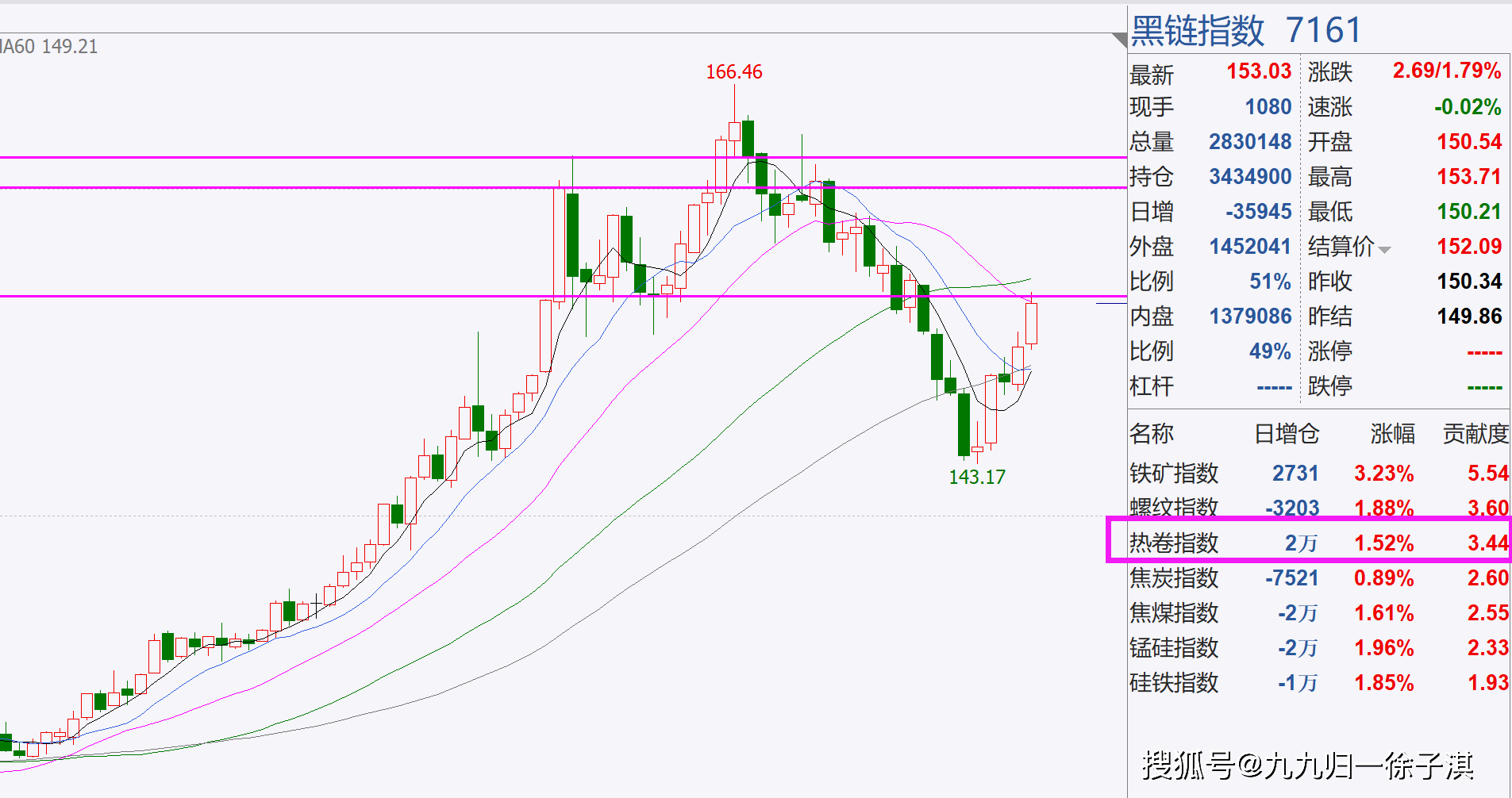The image size is (1512, 798).
Task: Click the latest red candlestick on chart
Action: pos(1031,323)
